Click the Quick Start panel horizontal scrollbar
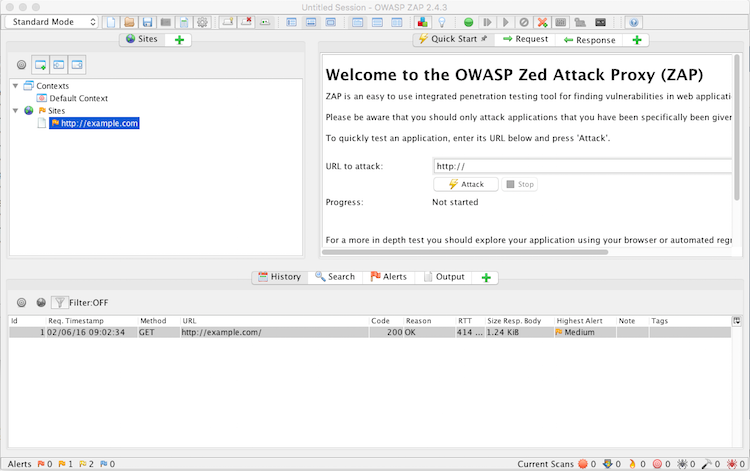750x471 pixels. tap(465, 252)
